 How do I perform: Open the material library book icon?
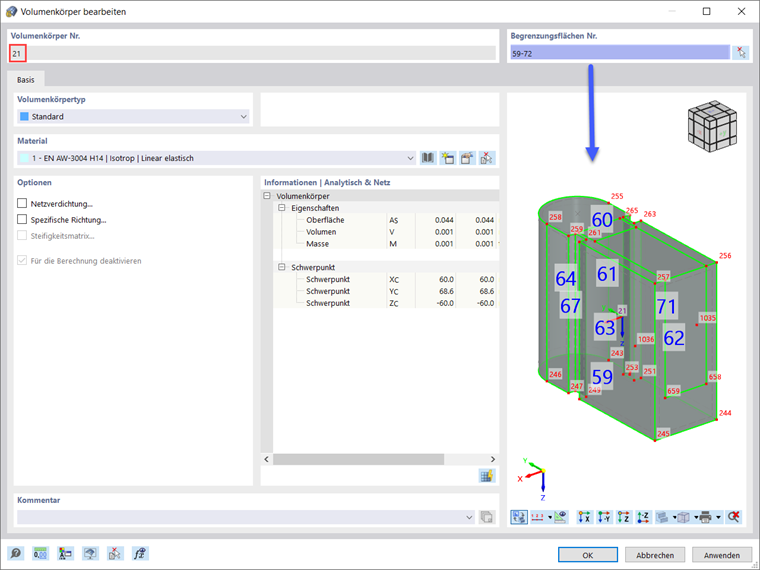point(428,158)
